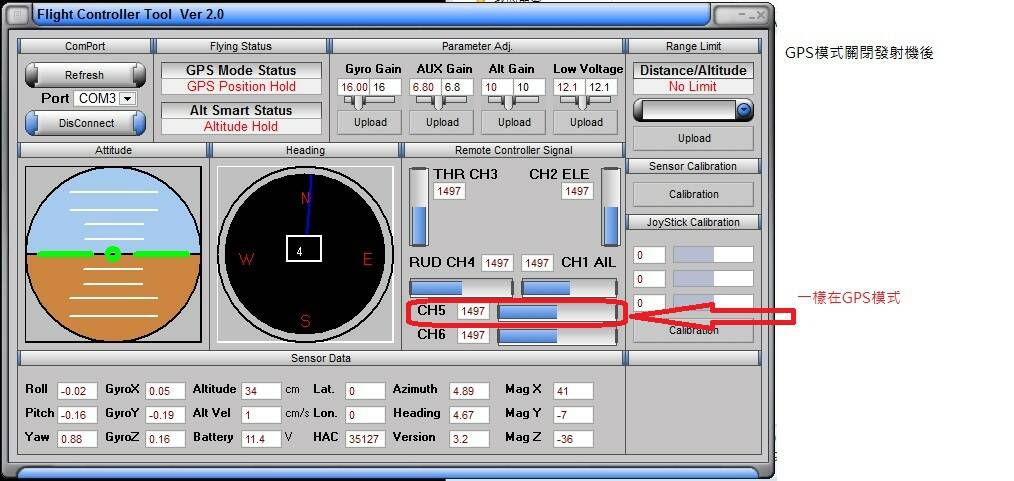Click the first JoyStick calibration value field
Image resolution: width=1014 pixels, height=481 pixels.
pos(649,255)
